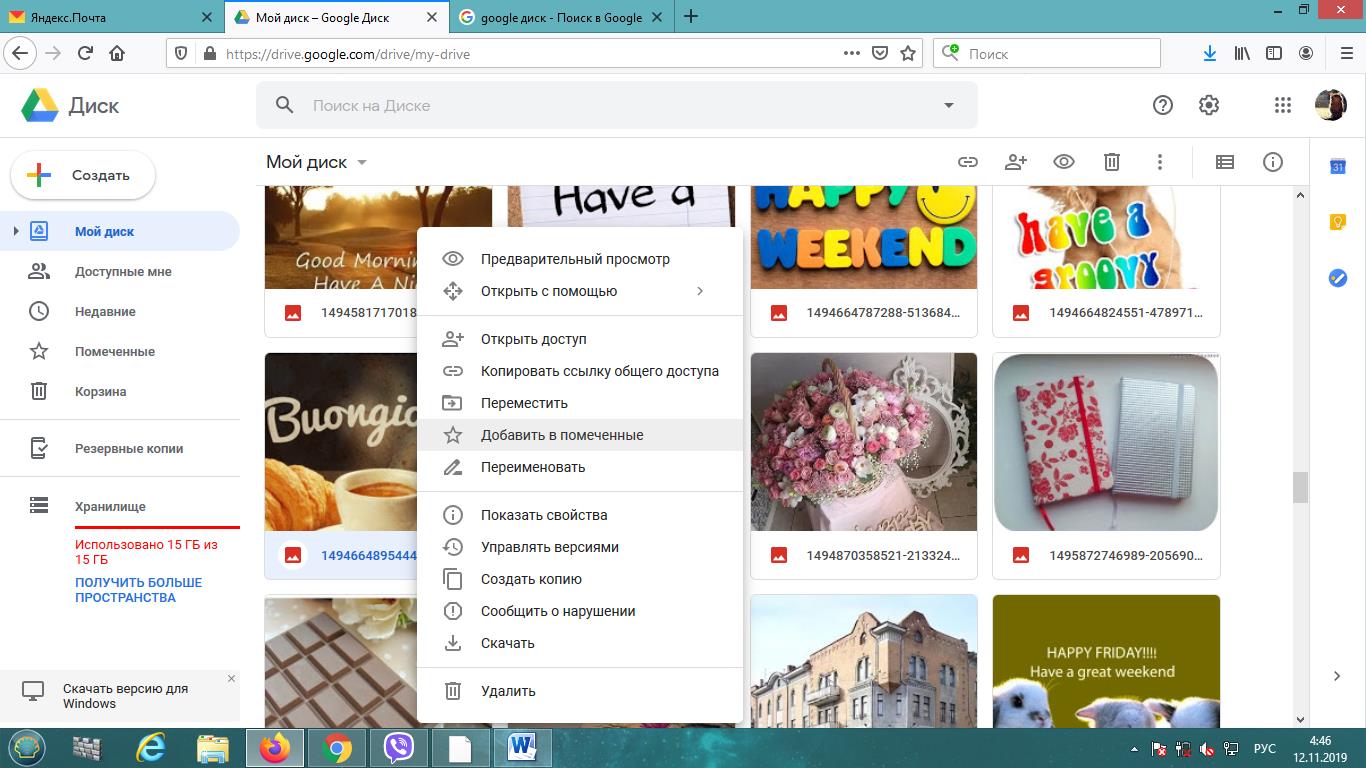Click magnifier icon in Drive search

tap(285, 105)
